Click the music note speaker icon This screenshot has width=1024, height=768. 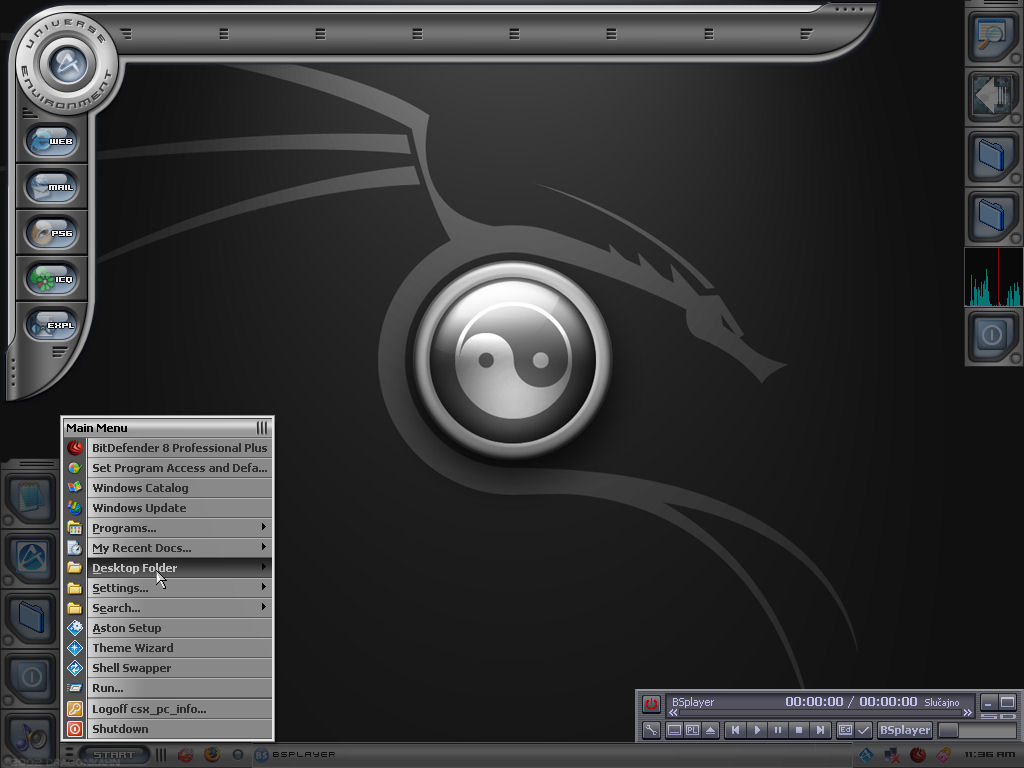(28, 738)
